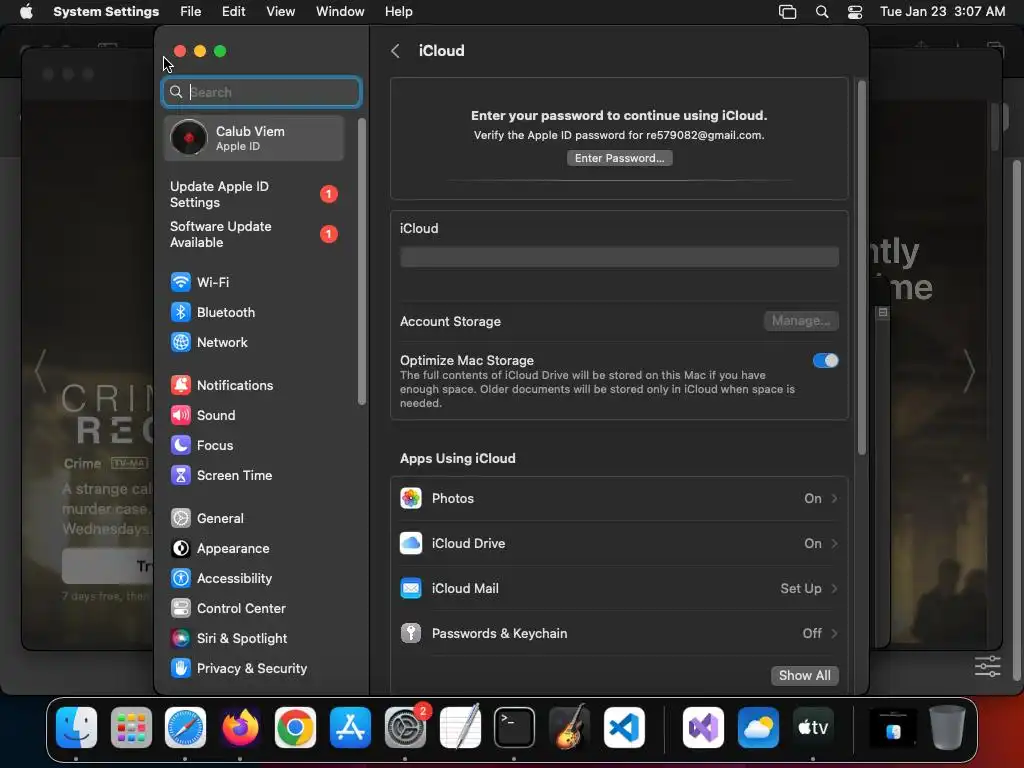Click the iCloud pane scrollbar
The image size is (1024, 768).
click(x=861, y=268)
